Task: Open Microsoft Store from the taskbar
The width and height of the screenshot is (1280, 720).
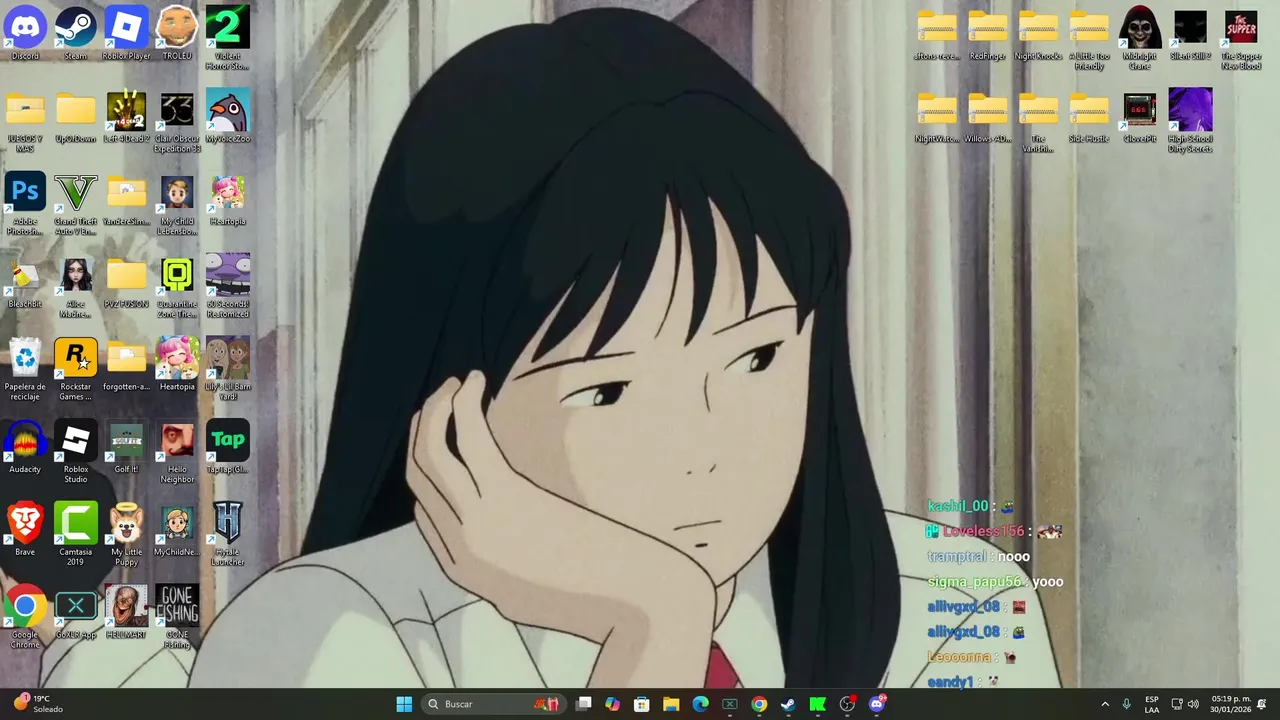Action: [x=642, y=704]
